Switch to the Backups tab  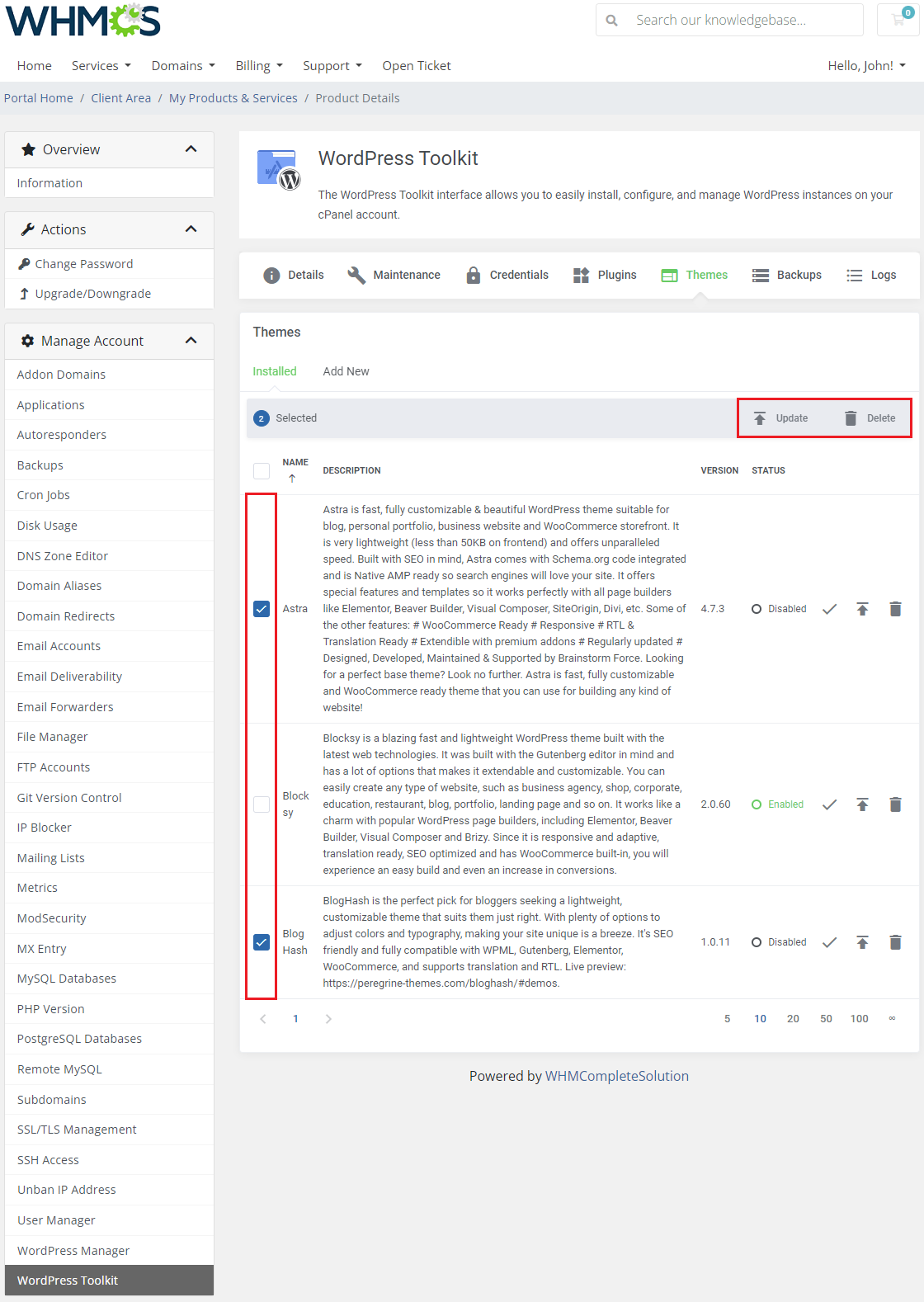point(787,276)
